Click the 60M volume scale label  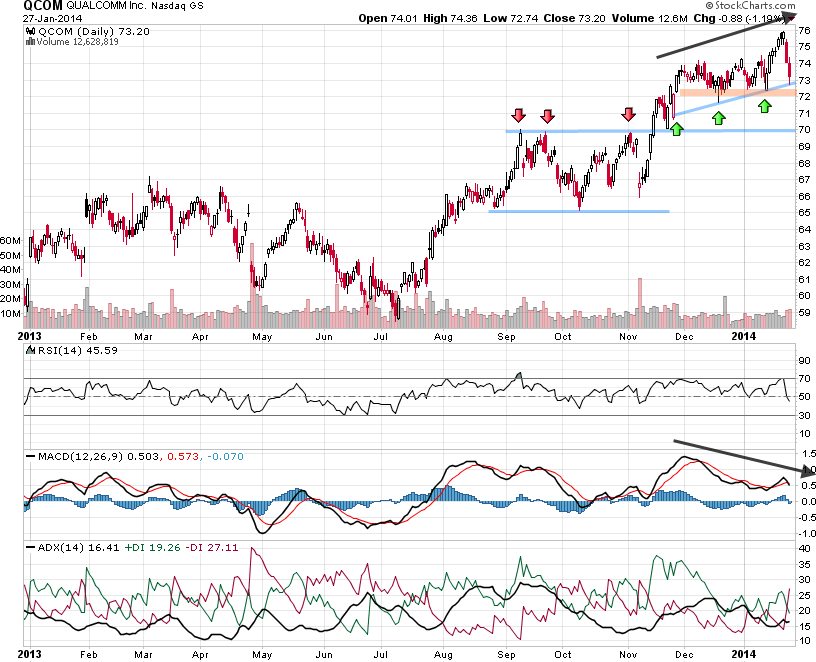[10, 240]
